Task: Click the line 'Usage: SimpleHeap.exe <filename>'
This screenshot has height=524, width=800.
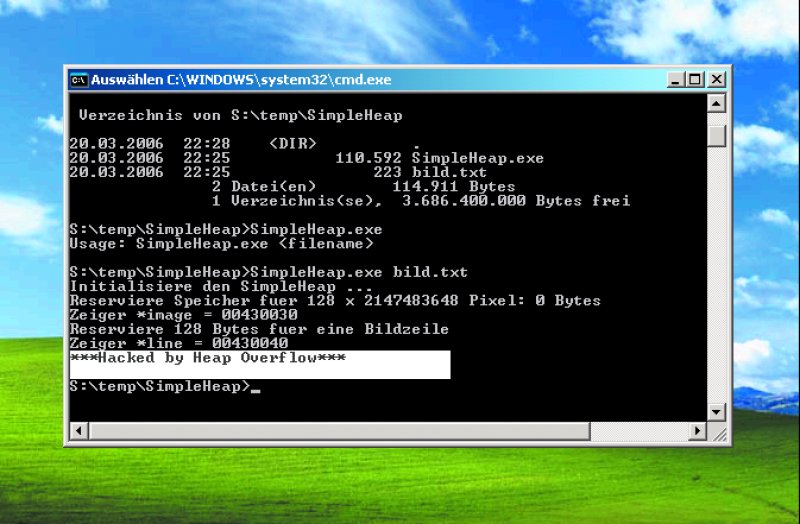Action: (x=221, y=244)
